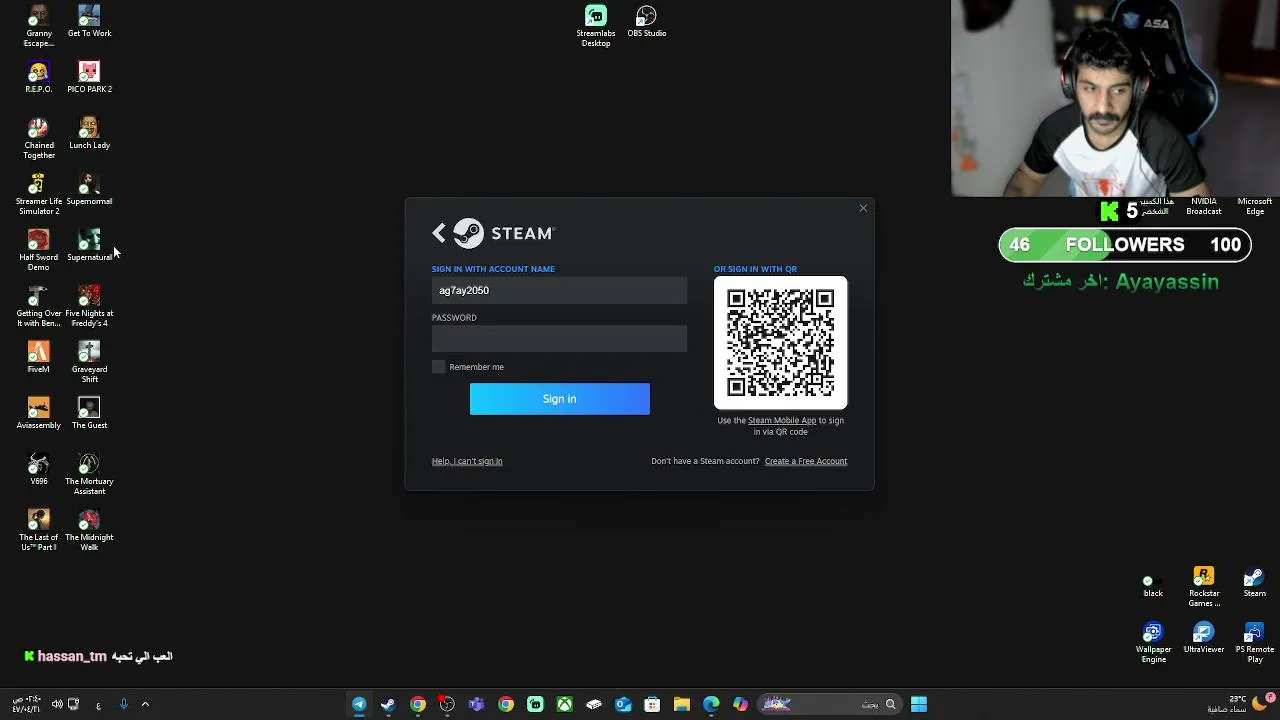This screenshot has height=720, width=1280.
Task: Select the UltraViewer desktop icon
Action: point(1204,638)
